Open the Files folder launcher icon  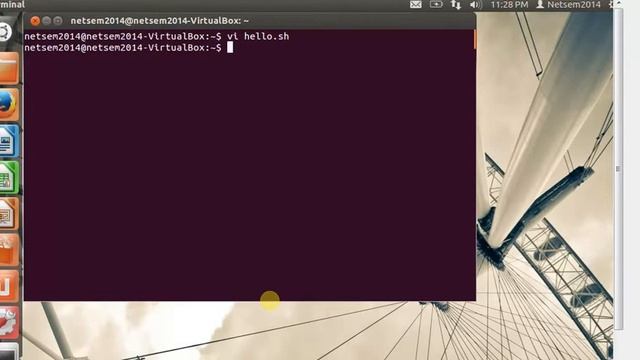point(9,68)
